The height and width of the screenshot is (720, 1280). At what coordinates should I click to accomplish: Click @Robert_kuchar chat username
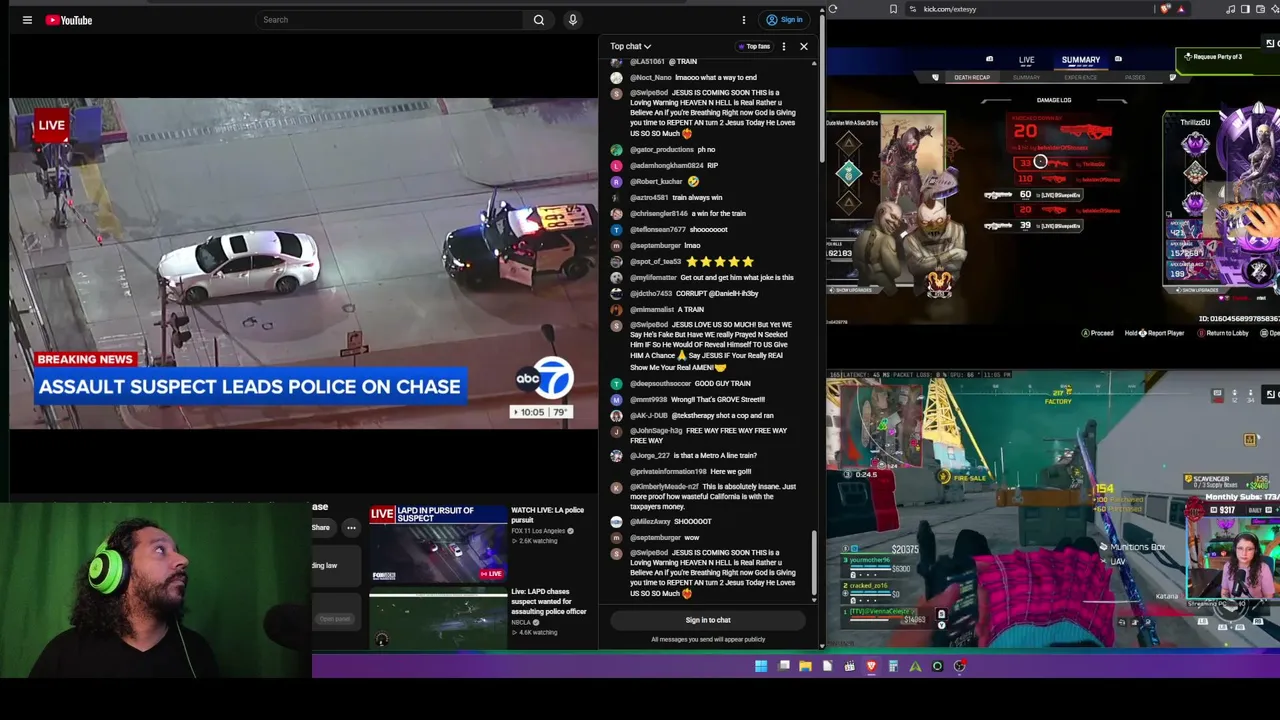tap(656, 182)
